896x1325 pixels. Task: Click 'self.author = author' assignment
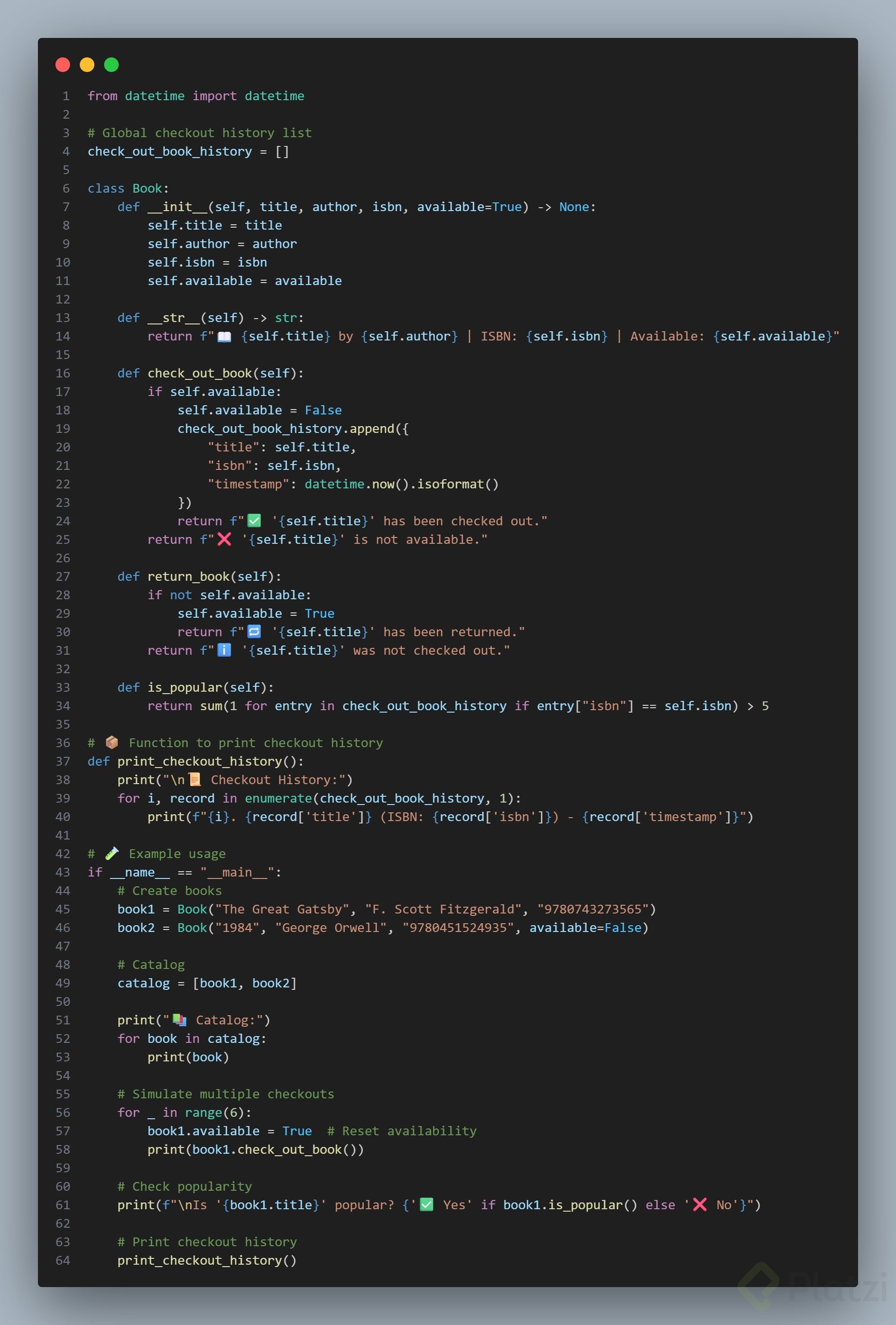[x=222, y=243]
